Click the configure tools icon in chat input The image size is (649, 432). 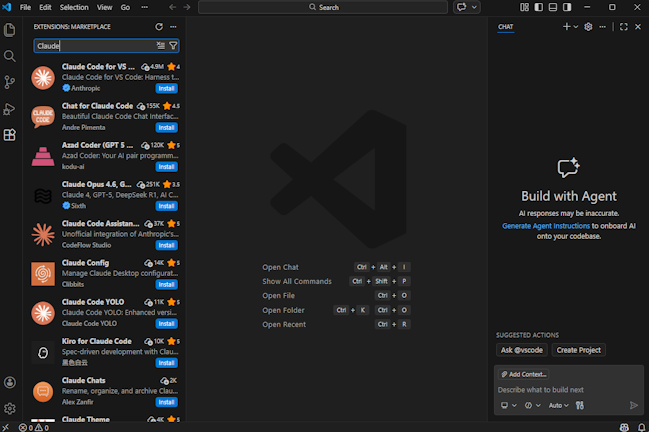[x=580, y=405]
